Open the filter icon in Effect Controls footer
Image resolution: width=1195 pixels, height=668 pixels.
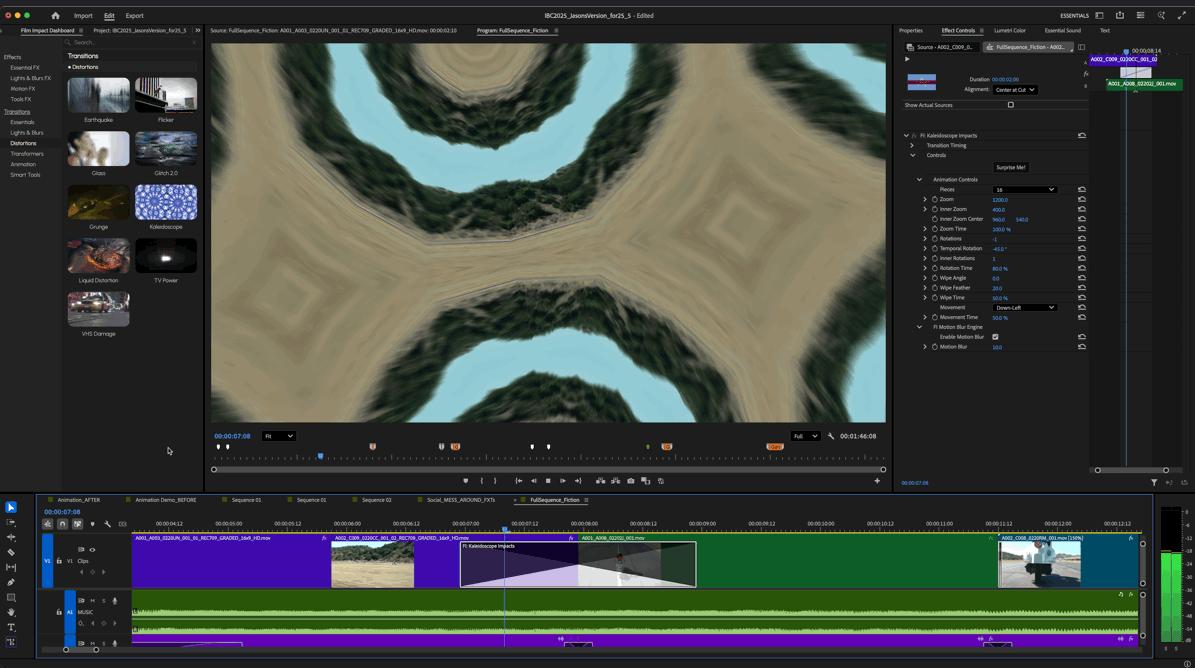pos(1154,482)
